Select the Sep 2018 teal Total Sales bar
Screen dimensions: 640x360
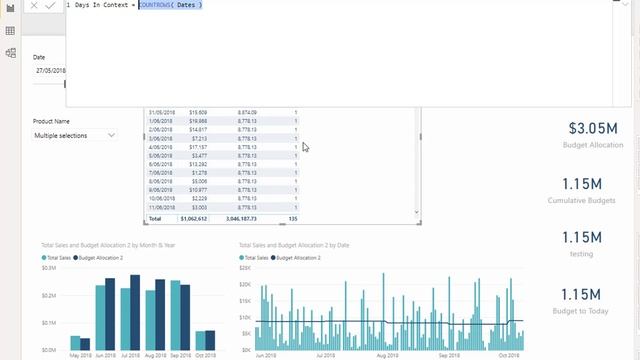(x=175, y=315)
